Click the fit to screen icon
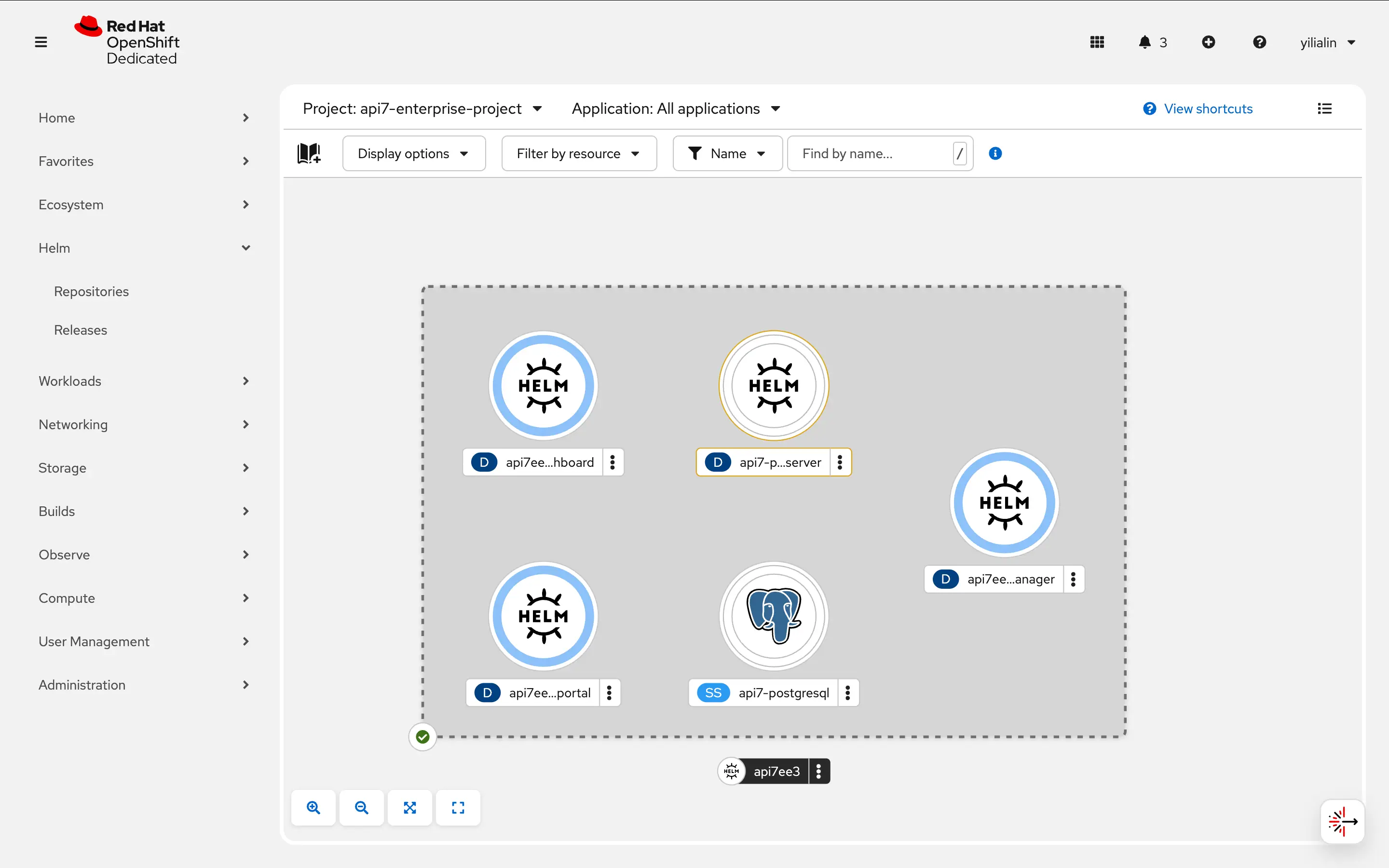Viewport: 1389px width, 868px height. click(x=410, y=808)
